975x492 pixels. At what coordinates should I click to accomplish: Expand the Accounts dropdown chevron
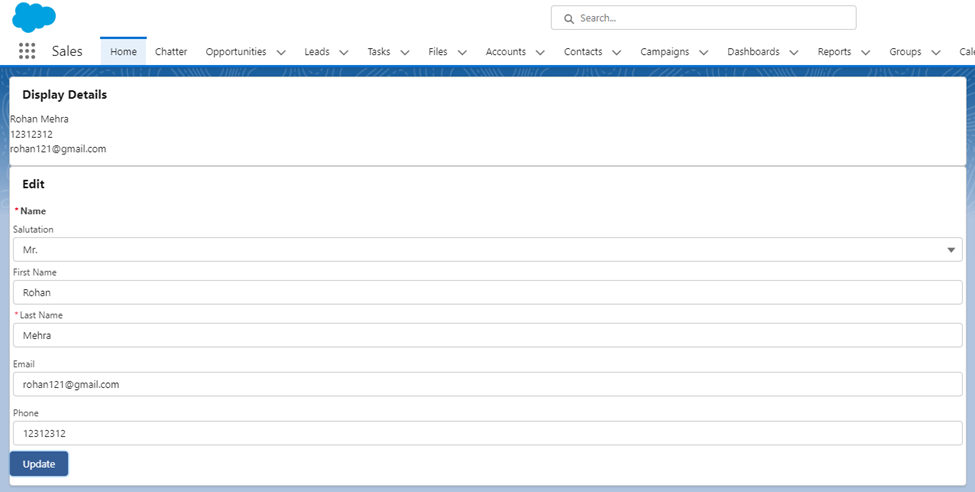pyautogui.click(x=540, y=52)
